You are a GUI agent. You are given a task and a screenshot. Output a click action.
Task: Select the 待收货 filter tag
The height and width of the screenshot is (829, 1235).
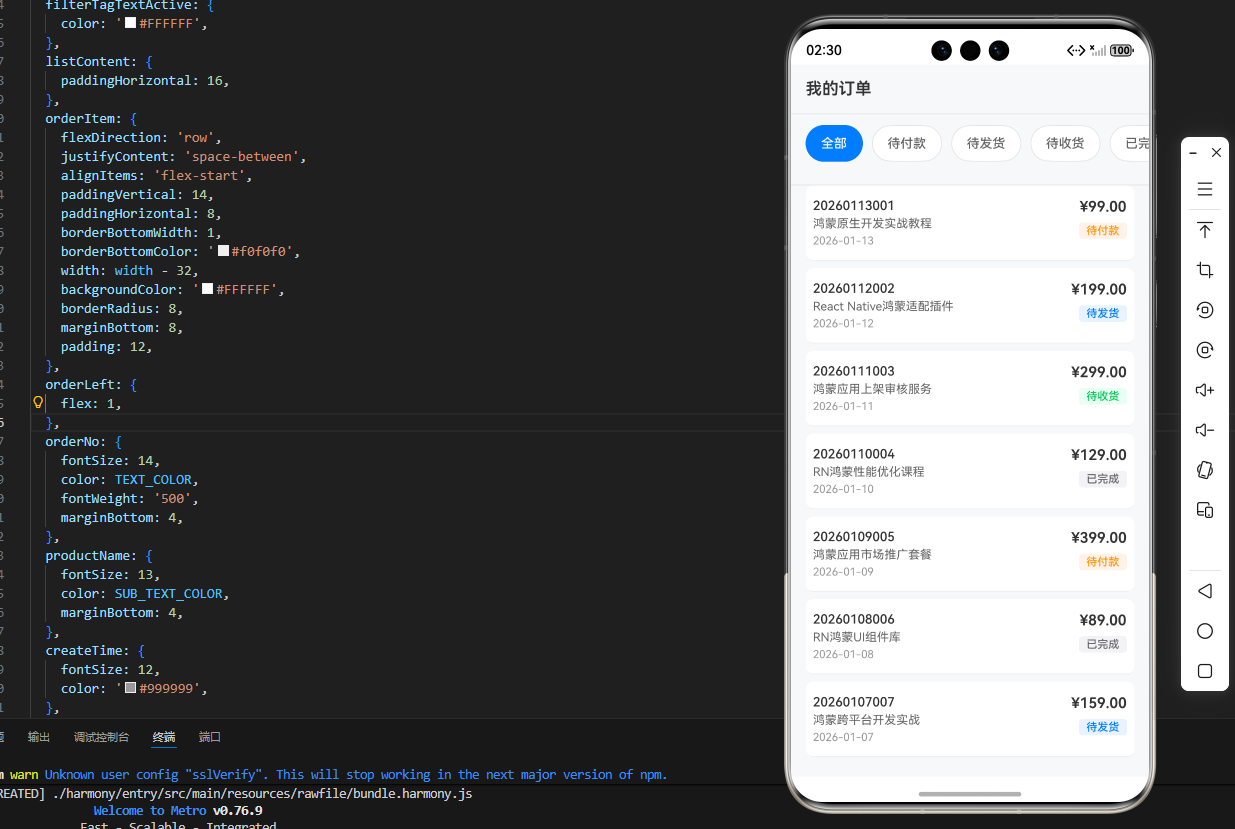tap(1065, 143)
